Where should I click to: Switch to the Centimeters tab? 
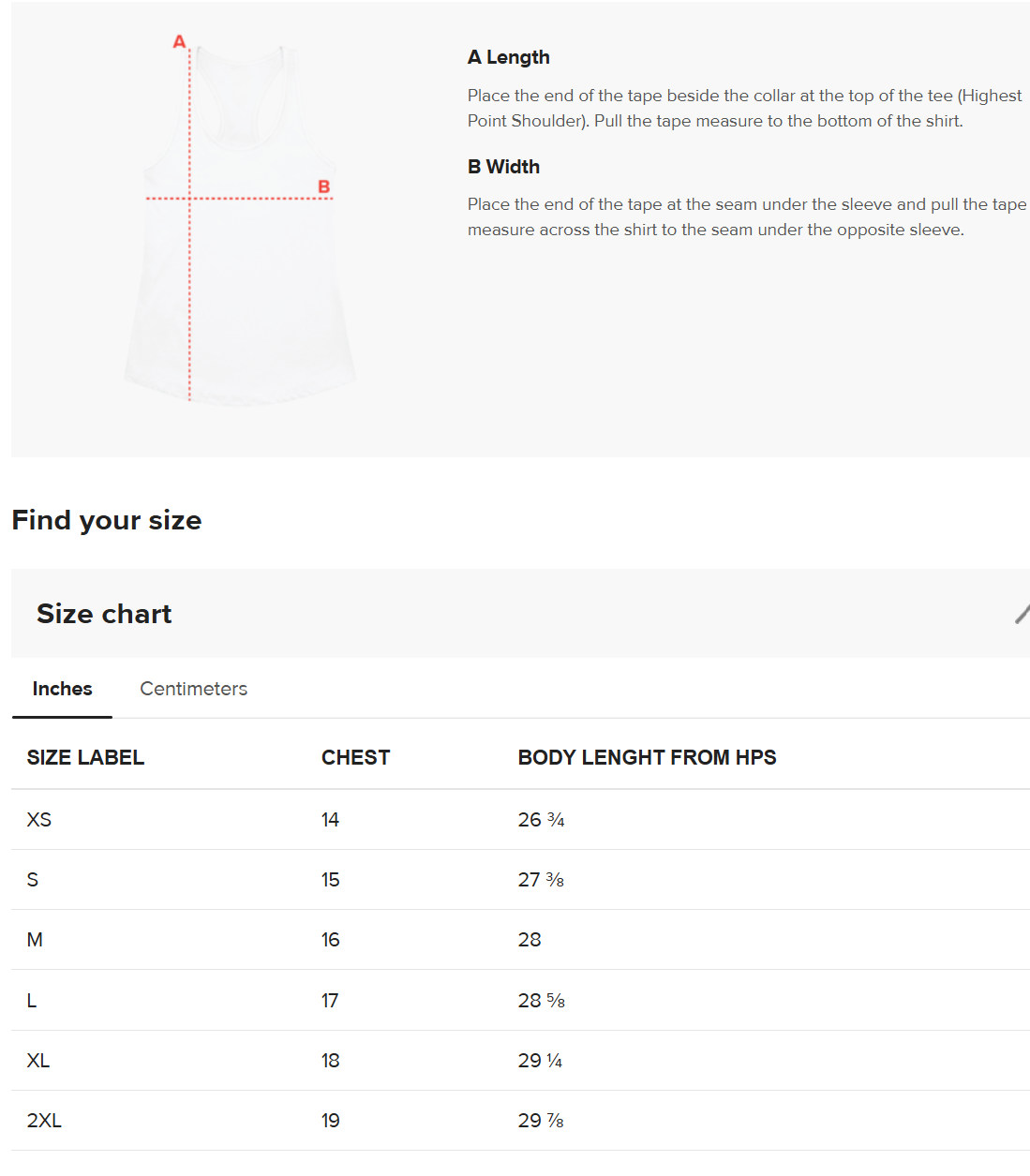point(194,689)
